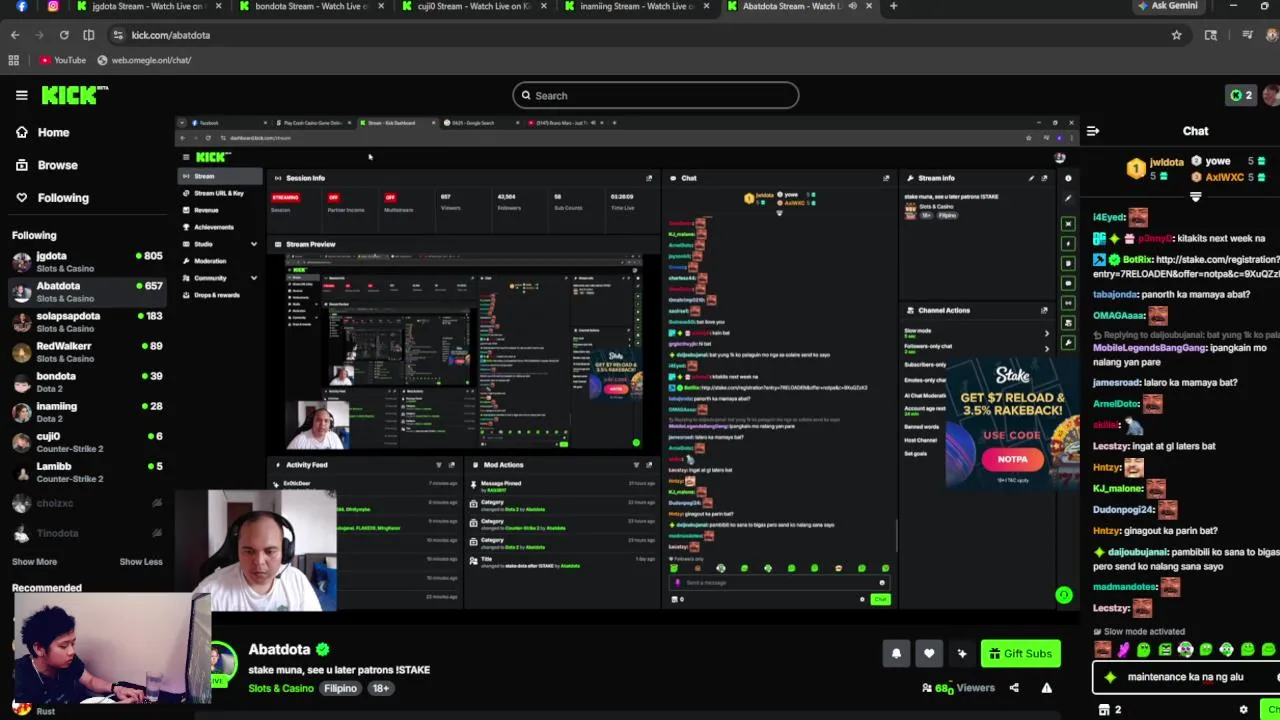
Task: Click the 18+ tag
Action: point(380,688)
